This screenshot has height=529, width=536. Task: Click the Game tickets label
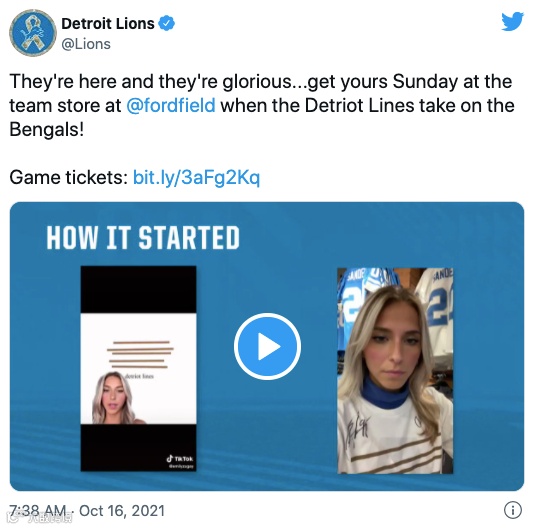point(68,177)
